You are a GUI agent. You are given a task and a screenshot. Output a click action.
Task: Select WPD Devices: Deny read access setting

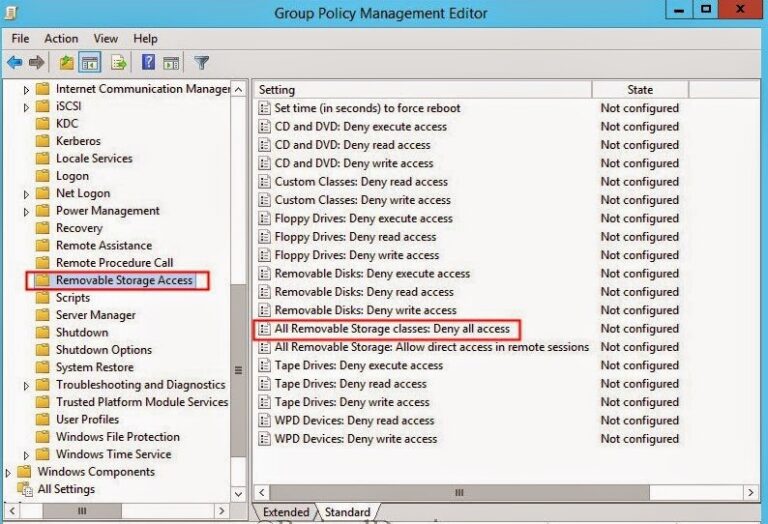(354, 421)
